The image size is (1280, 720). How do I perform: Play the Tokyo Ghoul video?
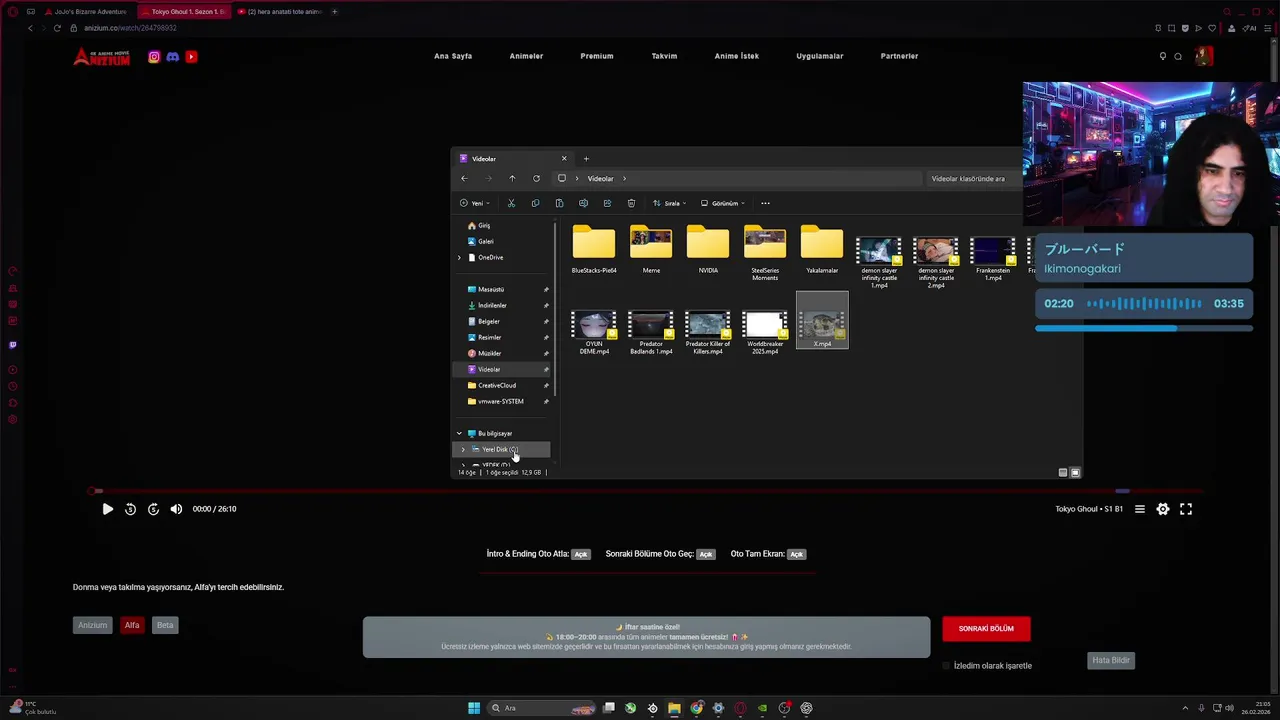point(107,509)
